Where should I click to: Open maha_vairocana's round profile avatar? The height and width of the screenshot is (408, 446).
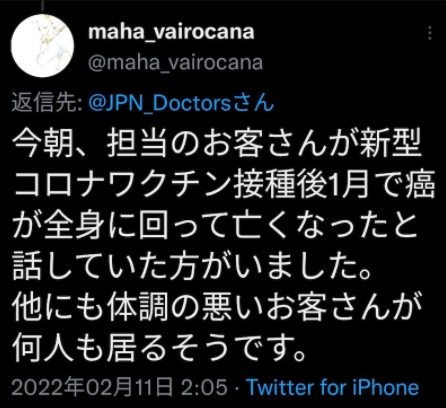[x=42, y=46]
